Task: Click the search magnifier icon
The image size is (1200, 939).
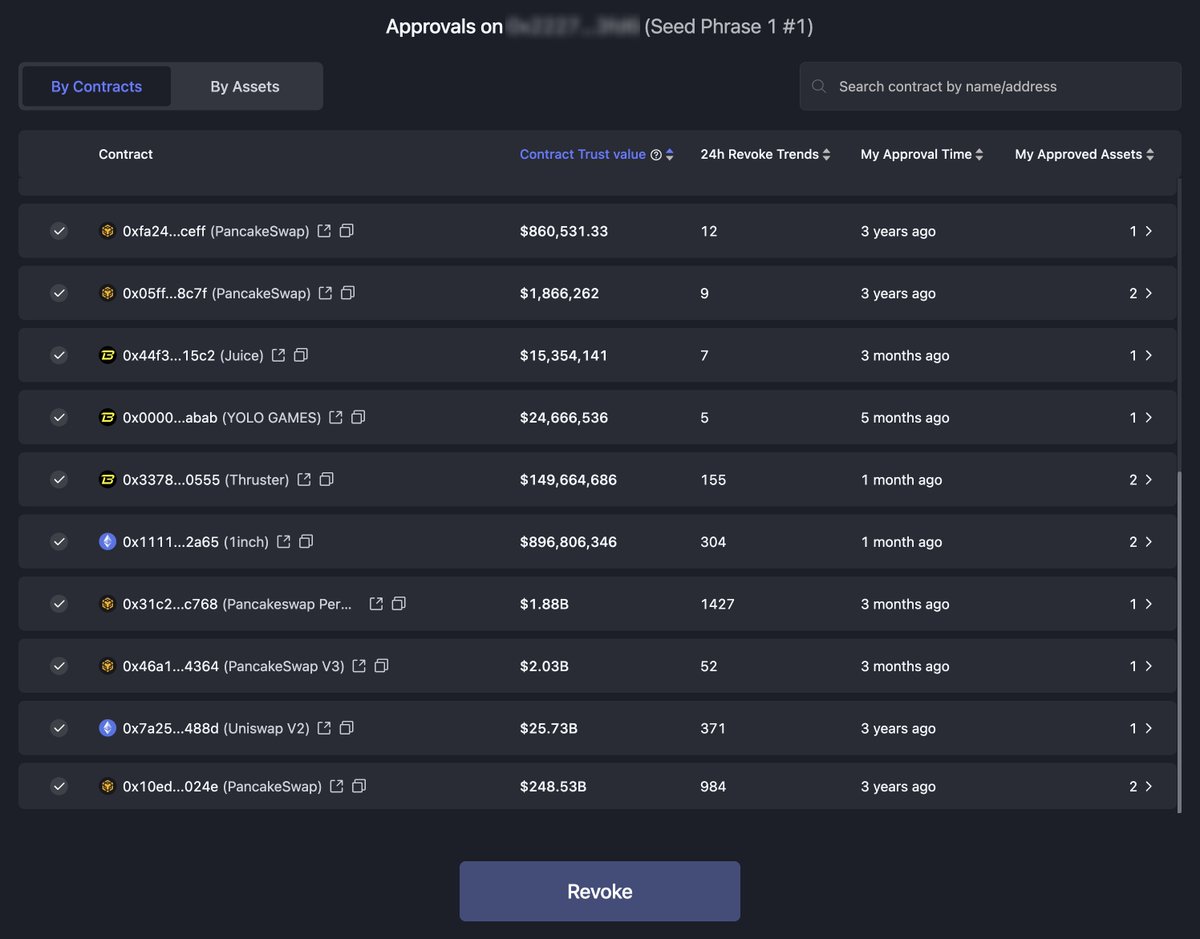Action: pyautogui.click(x=819, y=87)
